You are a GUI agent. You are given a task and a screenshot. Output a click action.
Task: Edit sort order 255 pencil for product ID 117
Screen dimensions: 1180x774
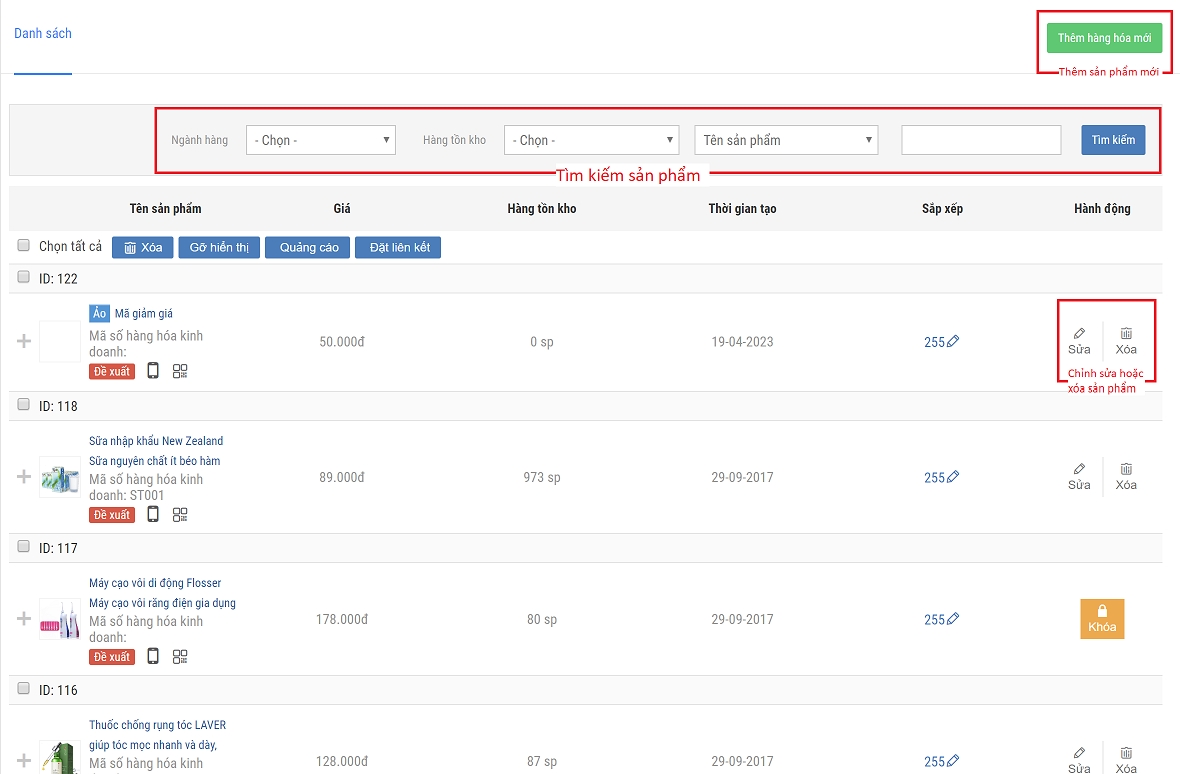[952, 619]
